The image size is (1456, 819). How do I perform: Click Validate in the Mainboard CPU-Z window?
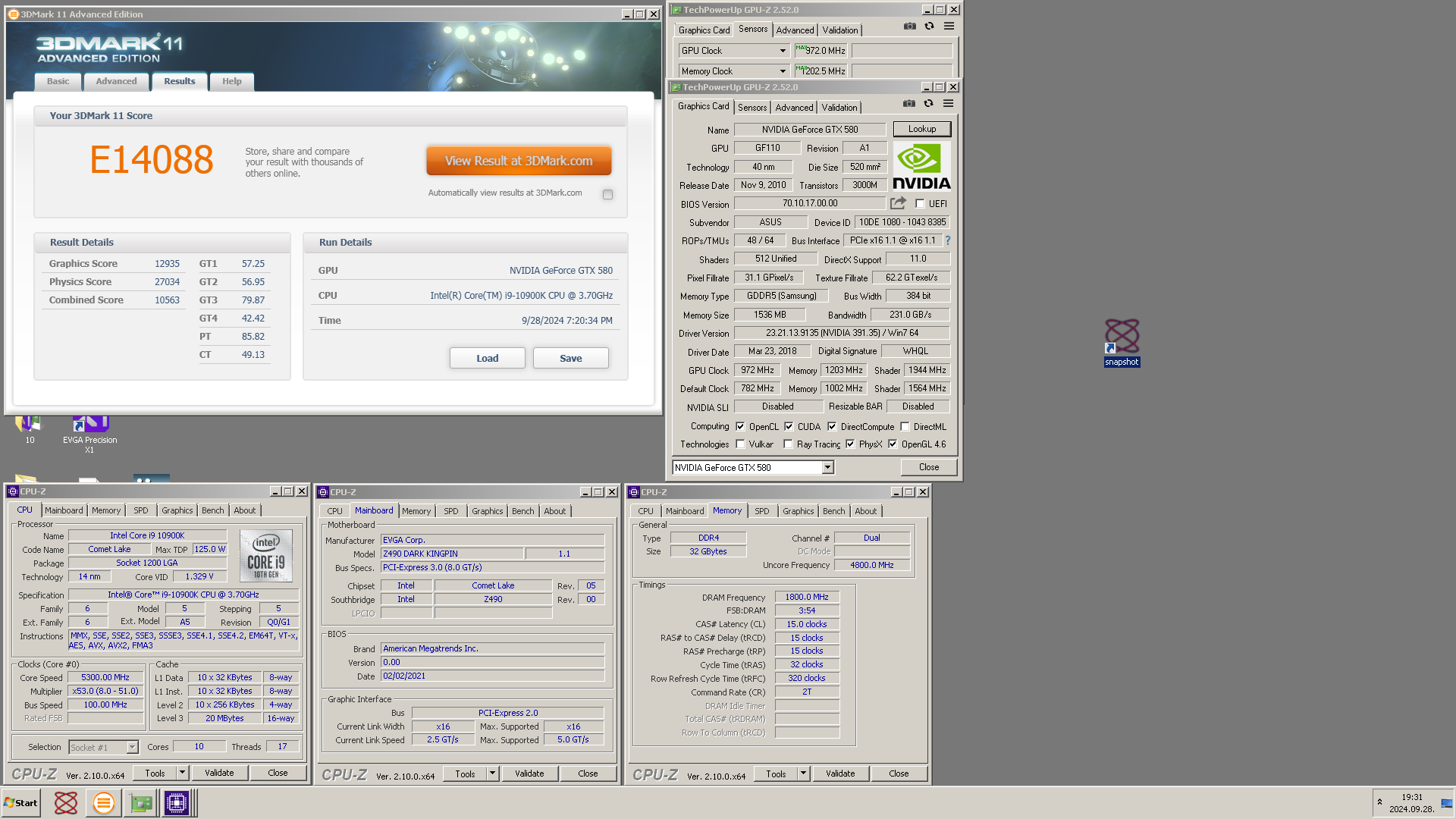(529, 773)
